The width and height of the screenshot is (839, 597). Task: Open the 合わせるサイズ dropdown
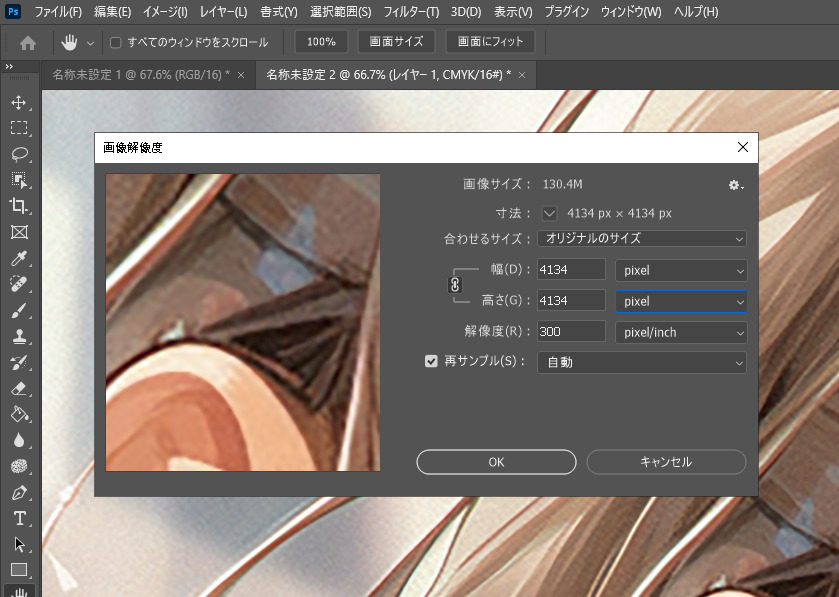pos(642,239)
